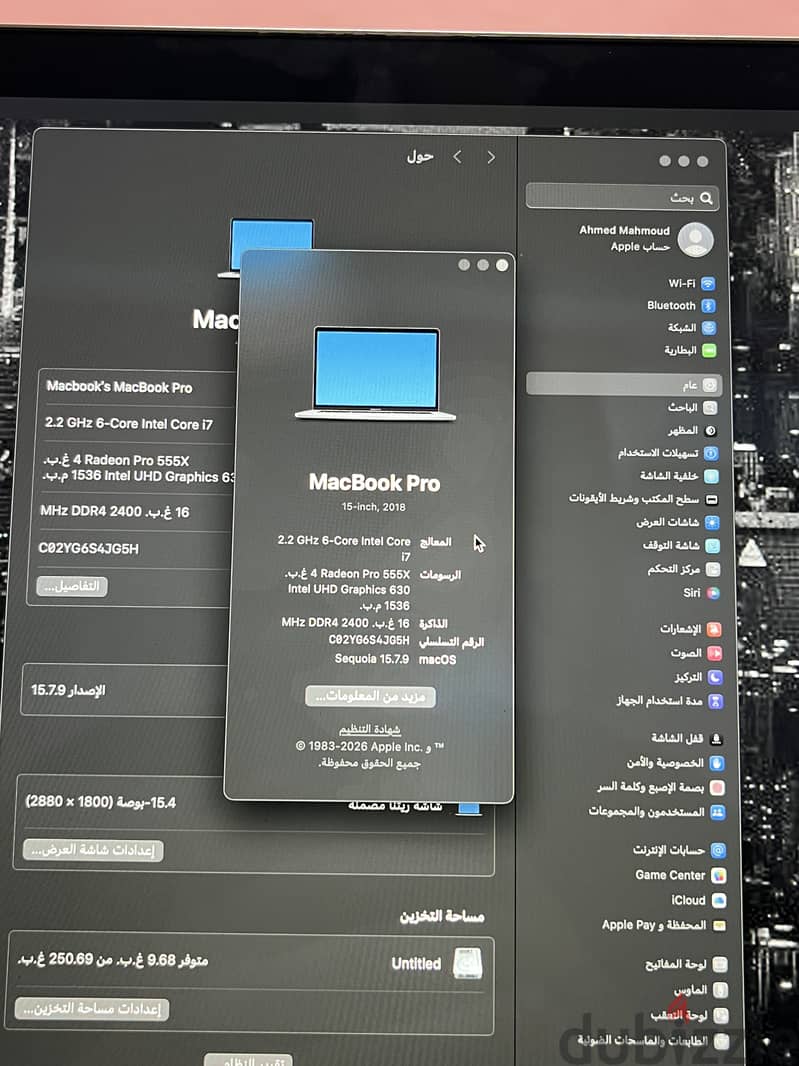Open الخصوصية والأمن privacy icon
This screenshot has height=1066, width=799.
pos(716,763)
